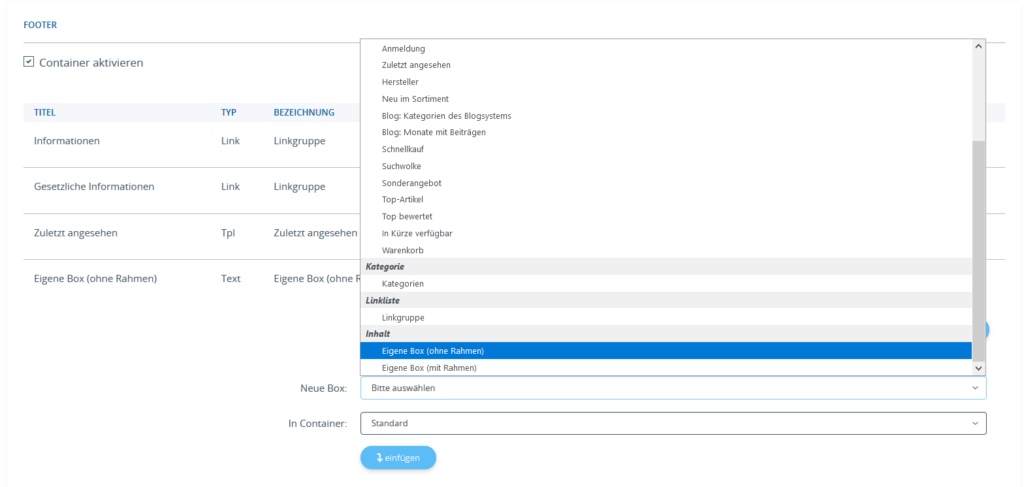Viewport: 1024px width, 487px height.
Task: Select Neu im Sortiment option
Action: tap(415, 99)
